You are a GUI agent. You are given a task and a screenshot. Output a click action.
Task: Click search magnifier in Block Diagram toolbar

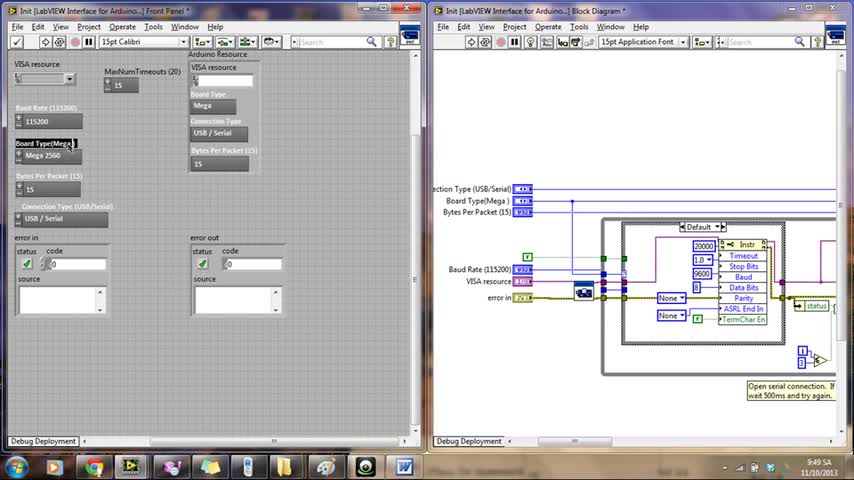pos(800,42)
